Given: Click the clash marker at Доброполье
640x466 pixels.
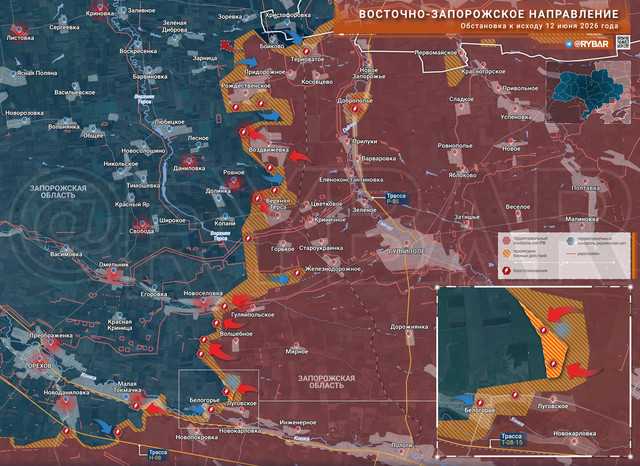Looking at the screenshot, I should pyautogui.click(x=355, y=109).
